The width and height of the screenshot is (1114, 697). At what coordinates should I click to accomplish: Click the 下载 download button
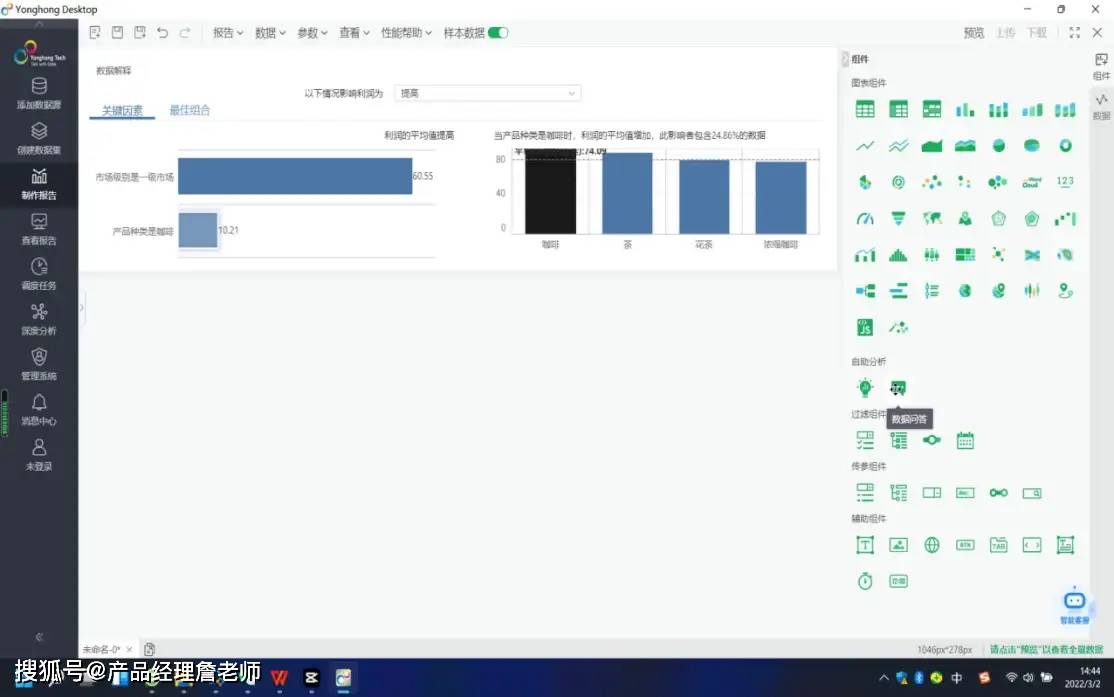point(1037,32)
